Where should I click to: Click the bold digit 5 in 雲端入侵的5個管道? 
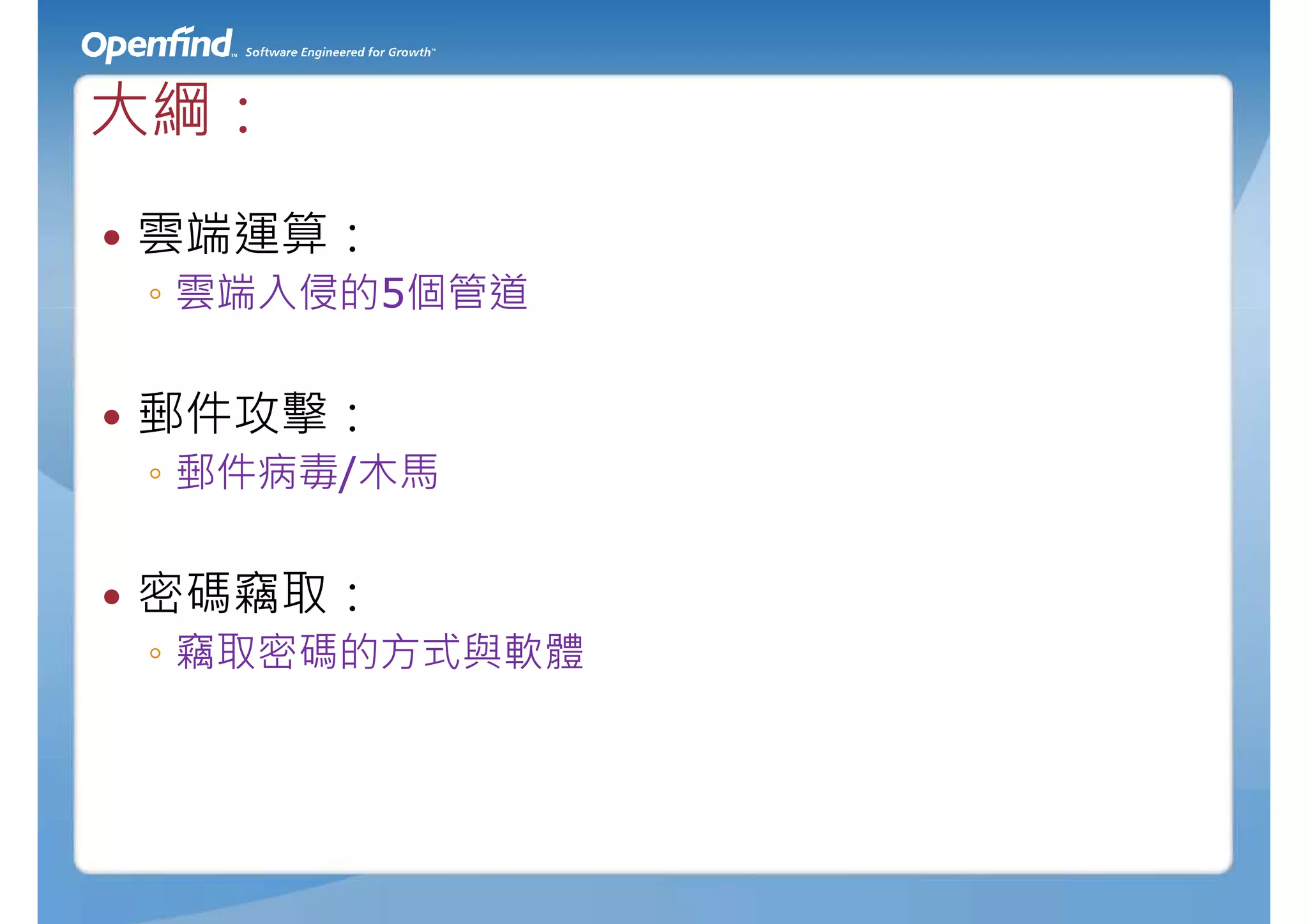click(393, 293)
